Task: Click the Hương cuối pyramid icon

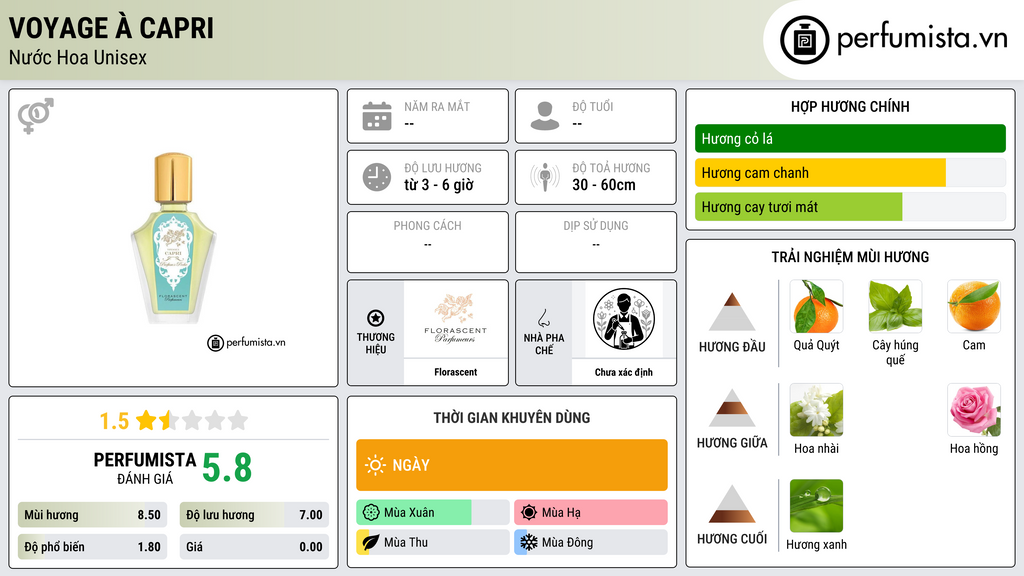Action: point(732,504)
